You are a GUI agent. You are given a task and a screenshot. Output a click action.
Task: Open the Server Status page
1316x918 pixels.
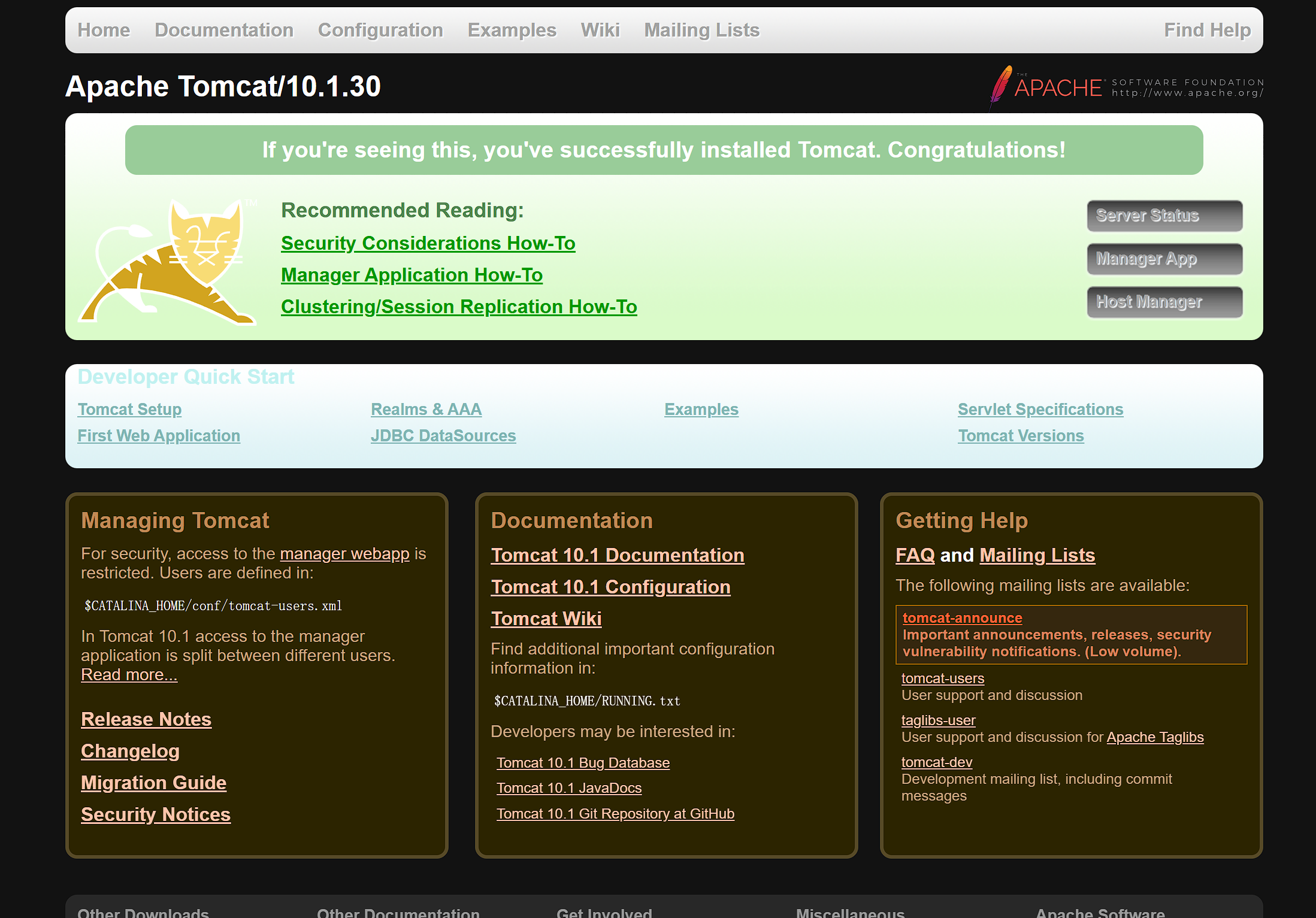click(x=1164, y=216)
